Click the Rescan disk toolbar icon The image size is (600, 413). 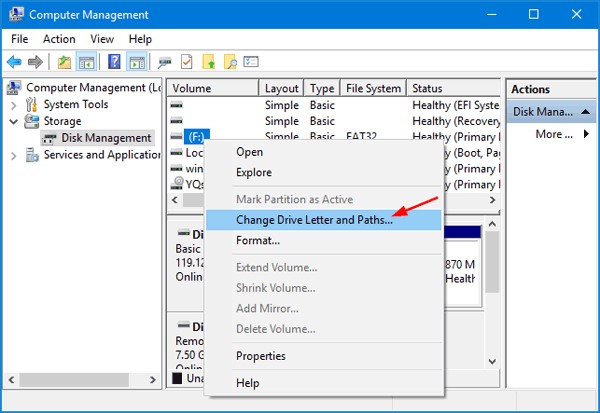(x=163, y=62)
